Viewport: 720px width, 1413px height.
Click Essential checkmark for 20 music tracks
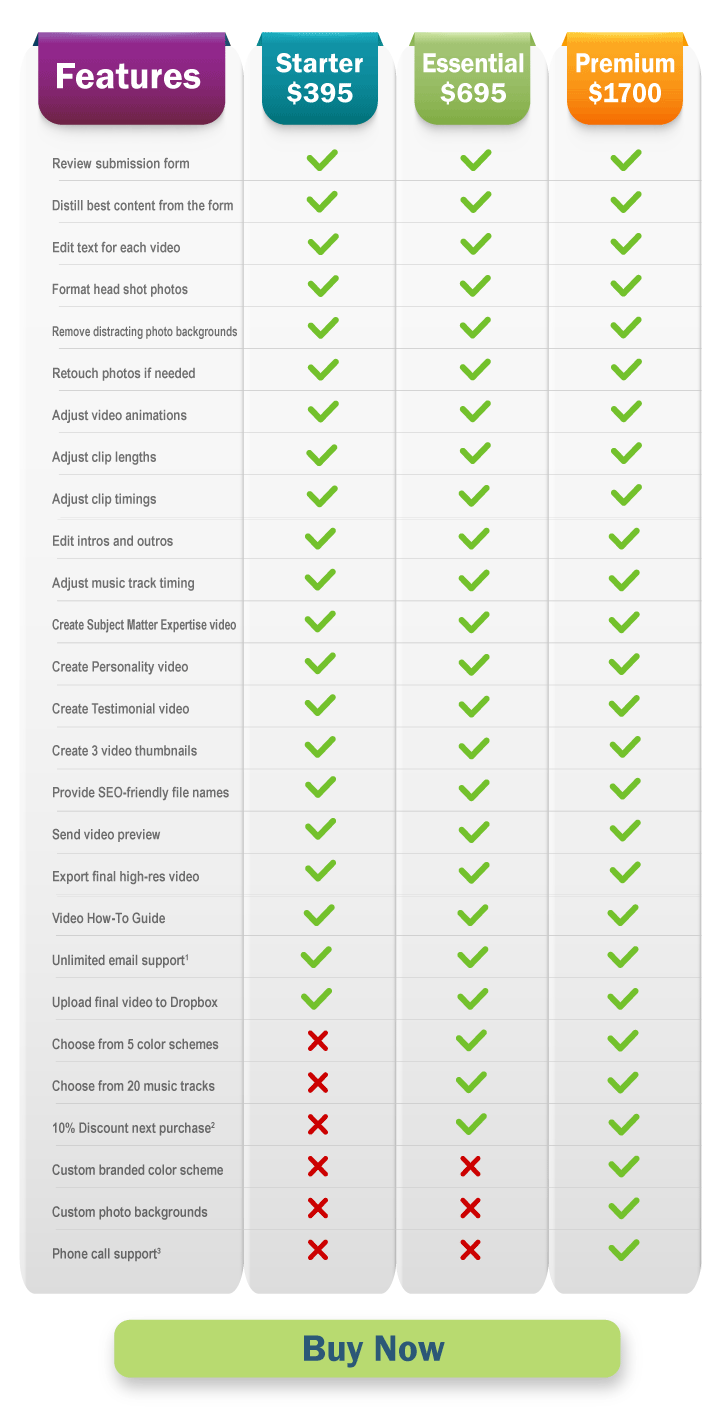471,1082
